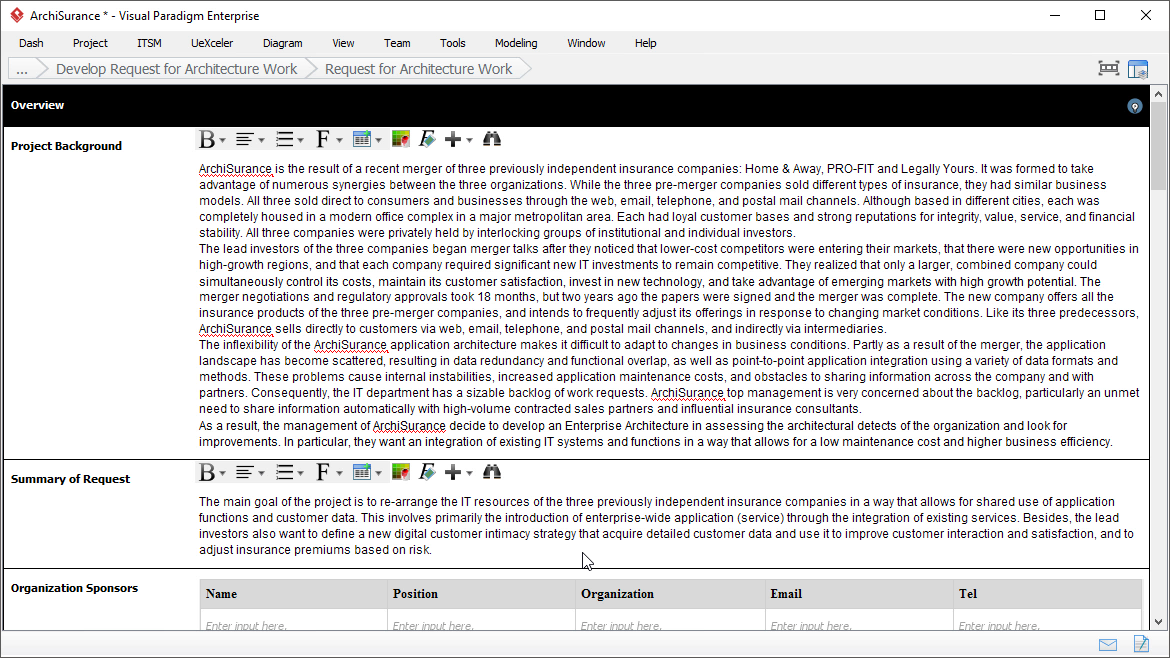Open the Dash menu

tap(31, 43)
